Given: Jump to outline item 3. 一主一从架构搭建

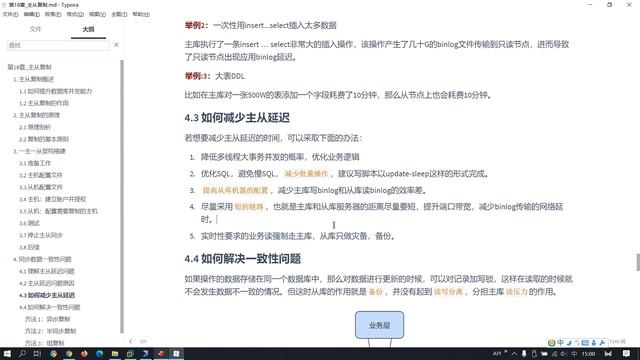Looking at the screenshot, I should click(x=39, y=151).
